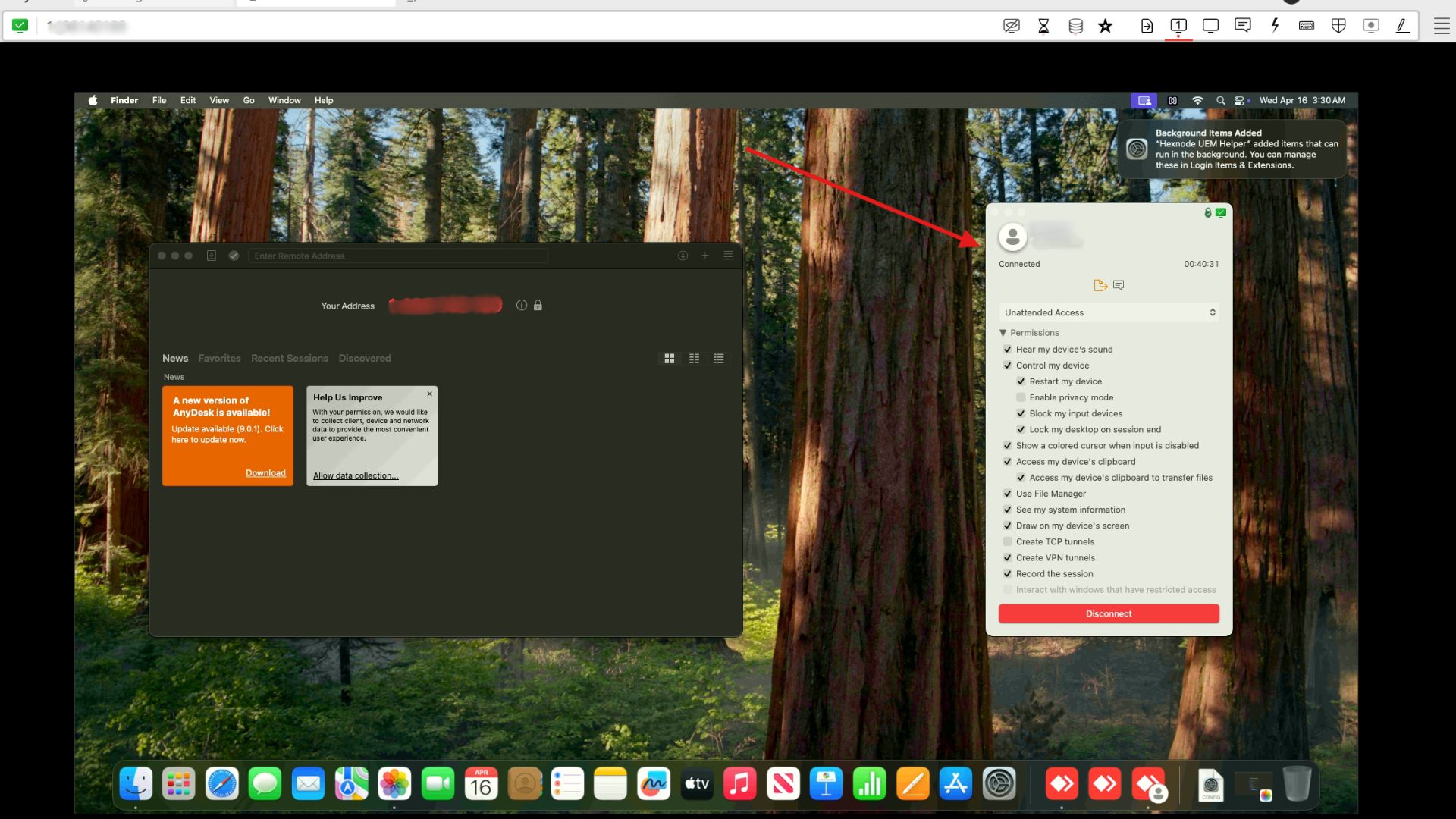Screen dimensions: 1456x819
Task: Click the plus new tab icon in AnyDesk
Action: (x=705, y=256)
